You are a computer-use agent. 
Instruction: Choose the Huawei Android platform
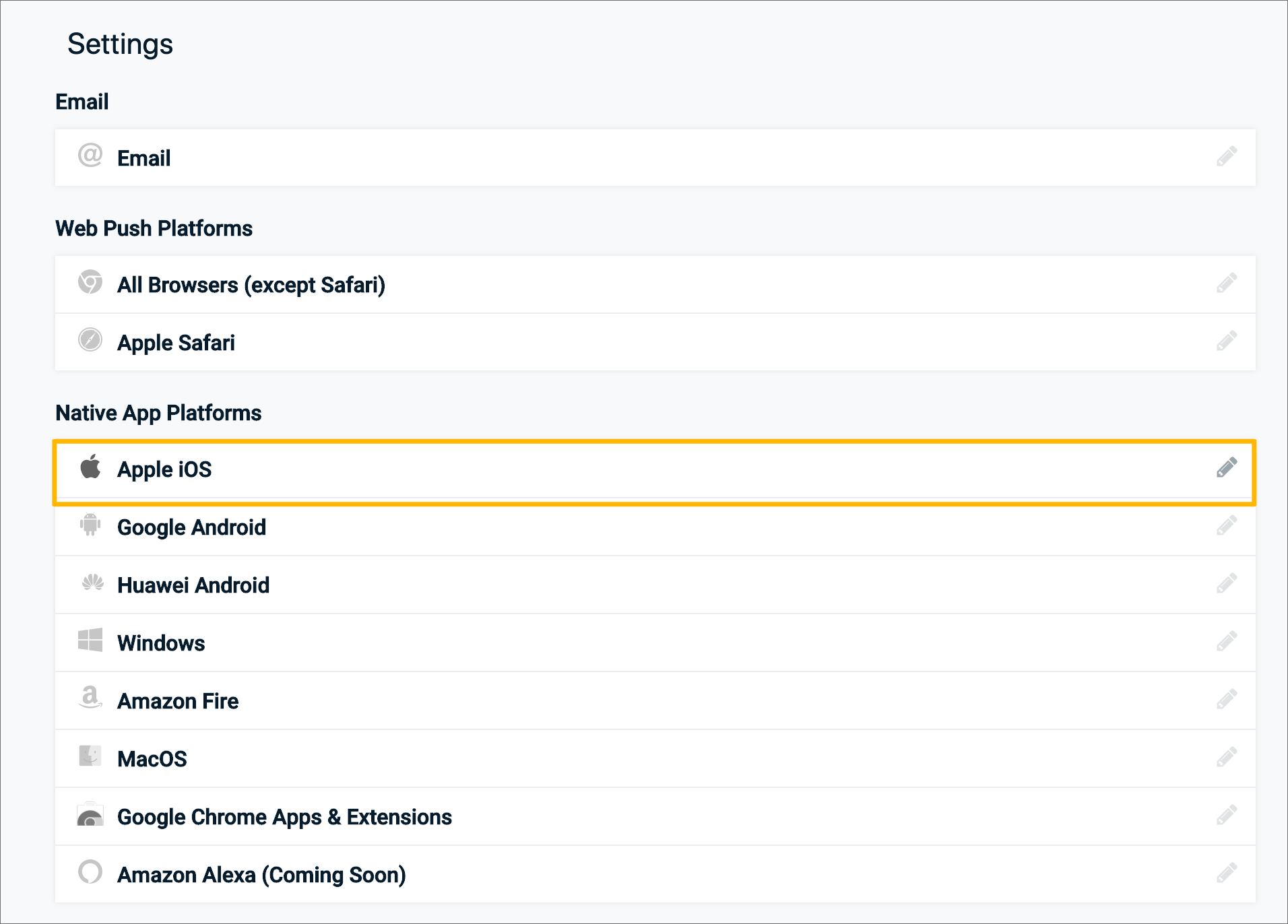pos(655,585)
